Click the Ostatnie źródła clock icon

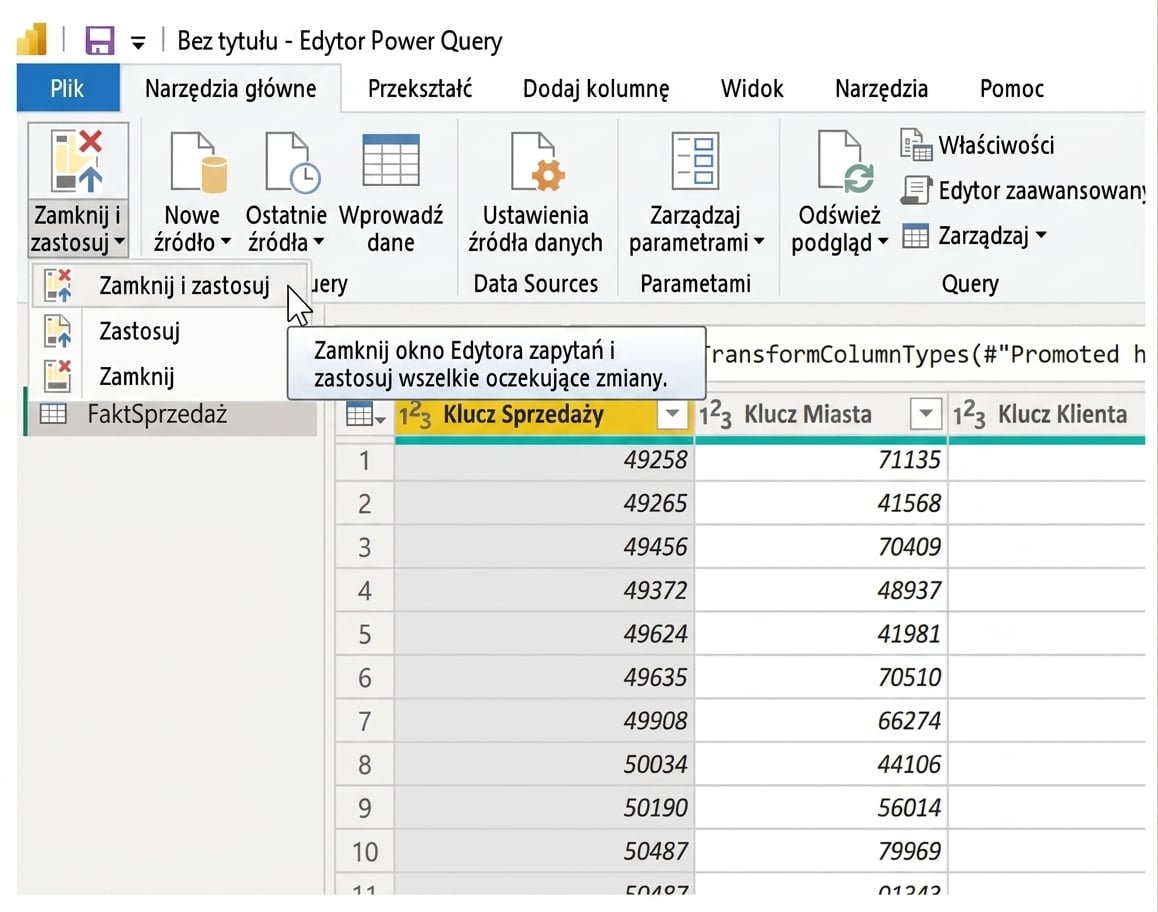click(292, 162)
